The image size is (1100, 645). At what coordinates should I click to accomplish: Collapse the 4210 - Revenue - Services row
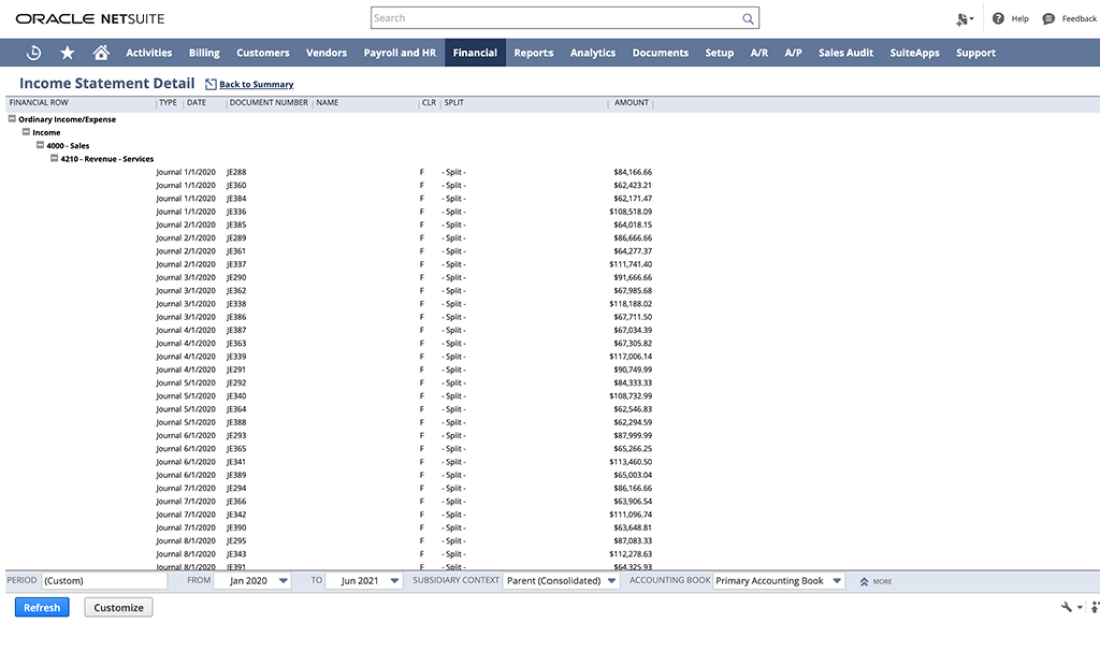pyautogui.click(x=54, y=158)
